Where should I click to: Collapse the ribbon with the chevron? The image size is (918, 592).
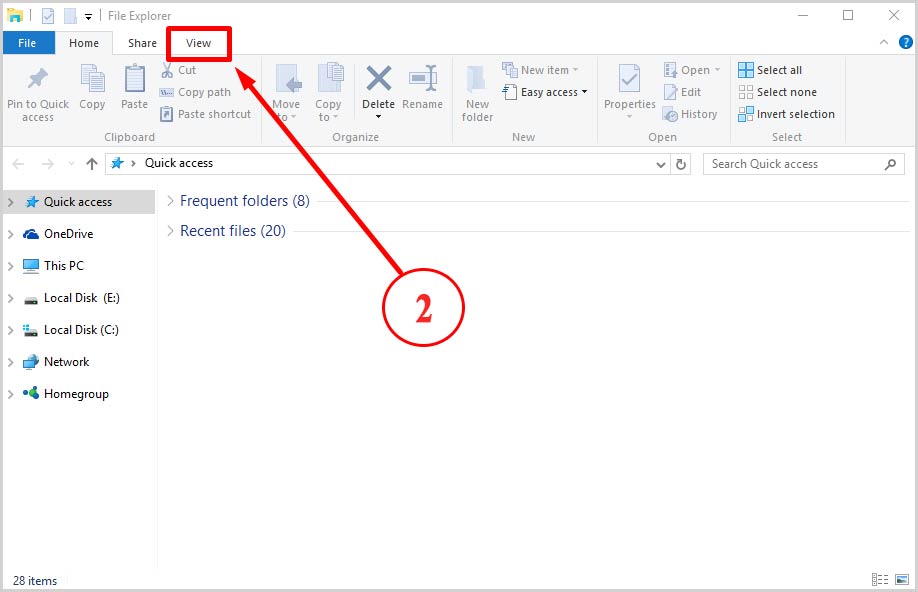tap(882, 42)
